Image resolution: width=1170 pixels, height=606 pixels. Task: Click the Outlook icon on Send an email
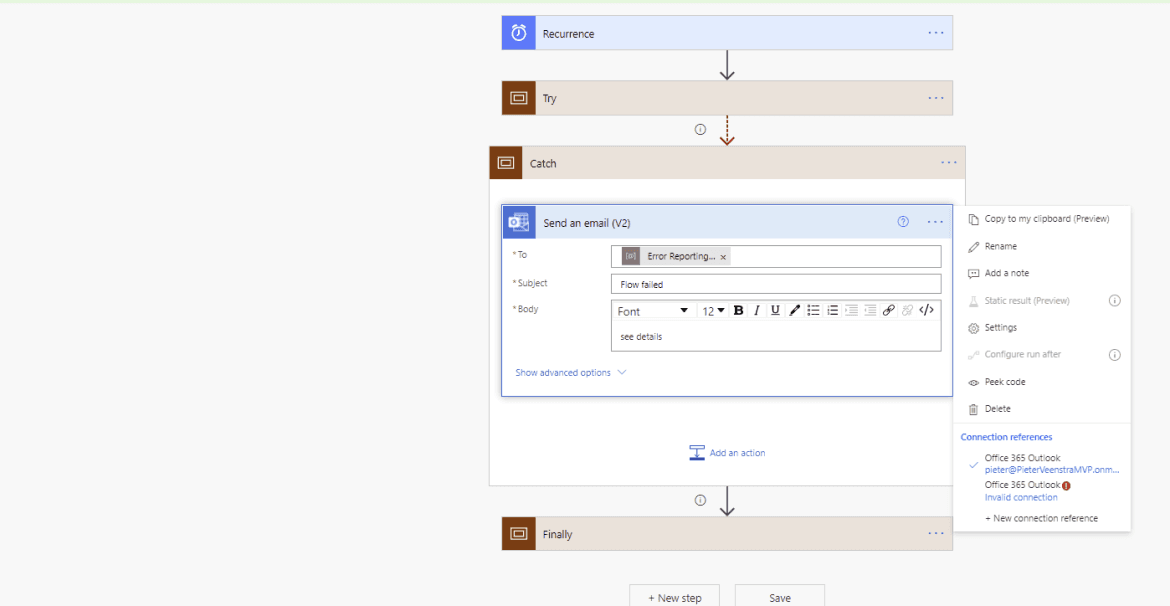coord(519,222)
